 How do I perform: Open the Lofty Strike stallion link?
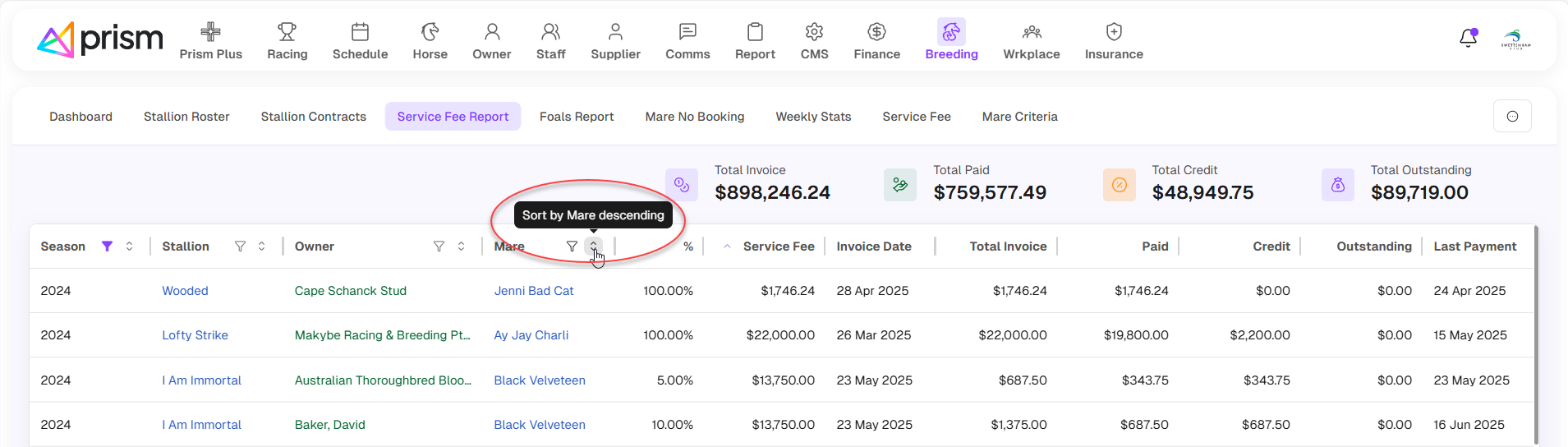(195, 335)
